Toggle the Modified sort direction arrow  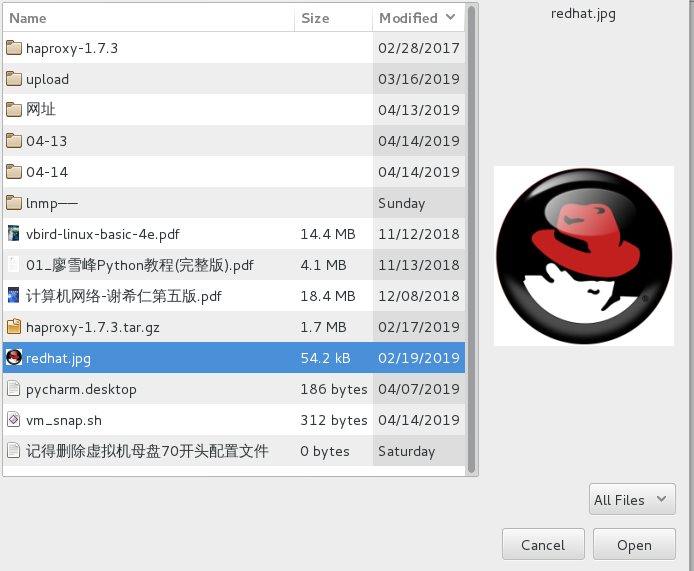[451, 17]
